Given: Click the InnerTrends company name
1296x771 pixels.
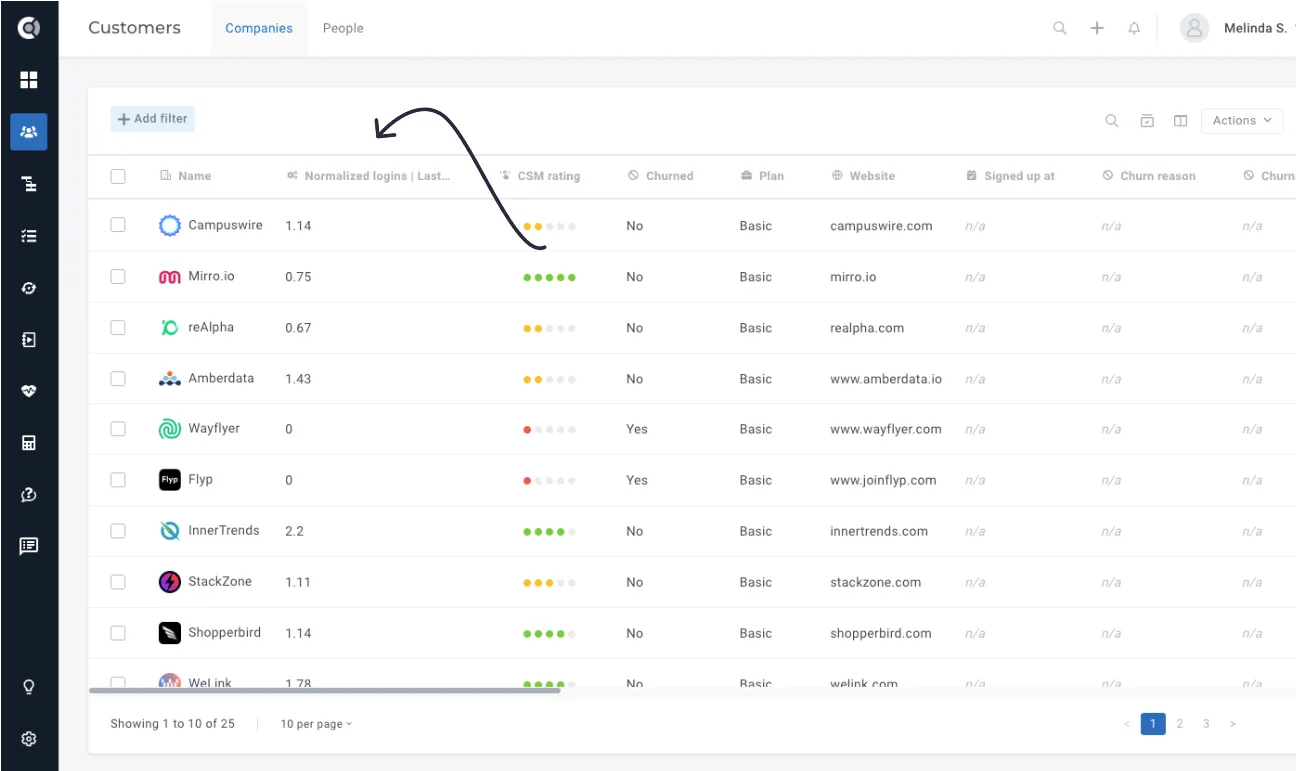Looking at the screenshot, I should coord(224,531).
